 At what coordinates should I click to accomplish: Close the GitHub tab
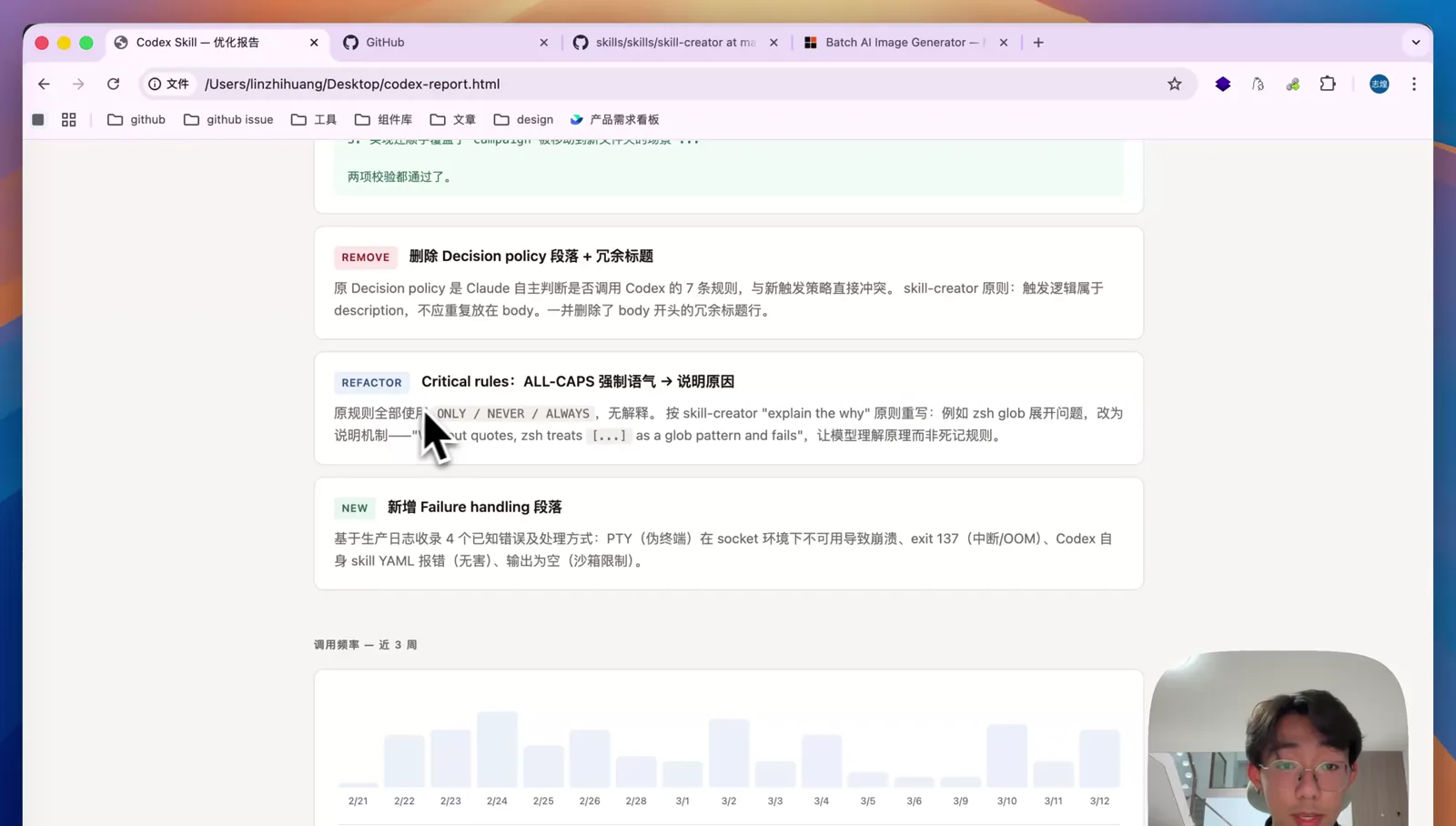pyautogui.click(x=544, y=42)
